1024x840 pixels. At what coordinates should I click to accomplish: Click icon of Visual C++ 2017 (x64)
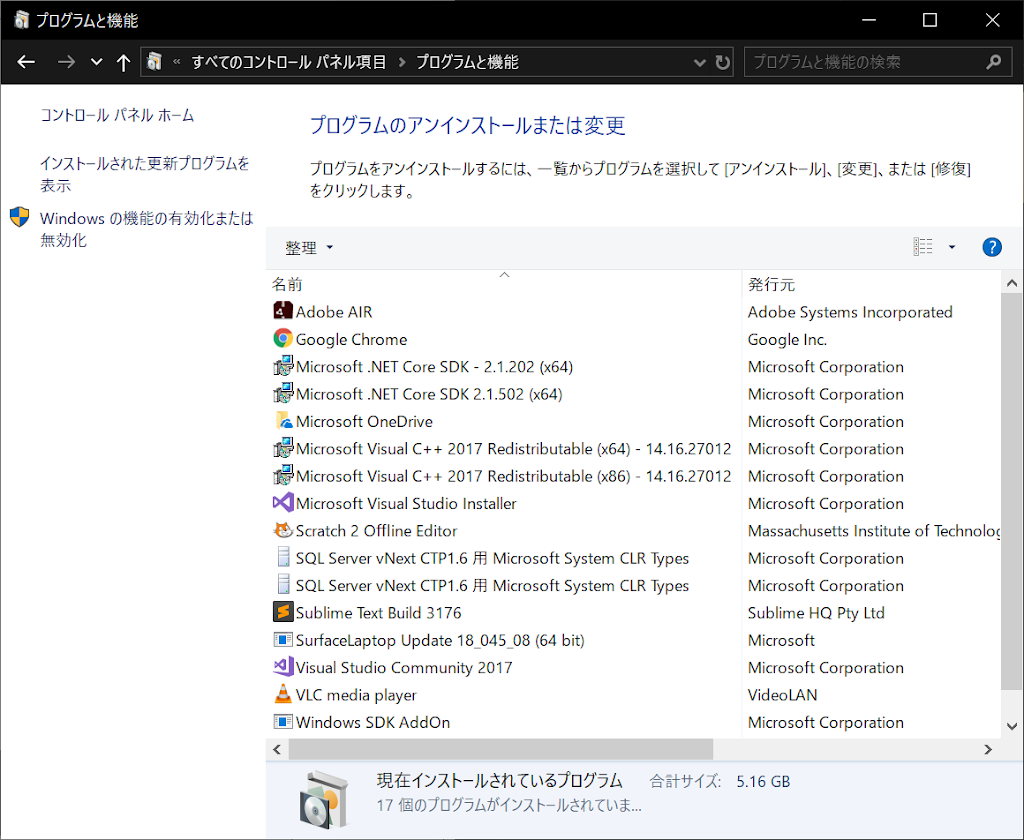tap(283, 448)
